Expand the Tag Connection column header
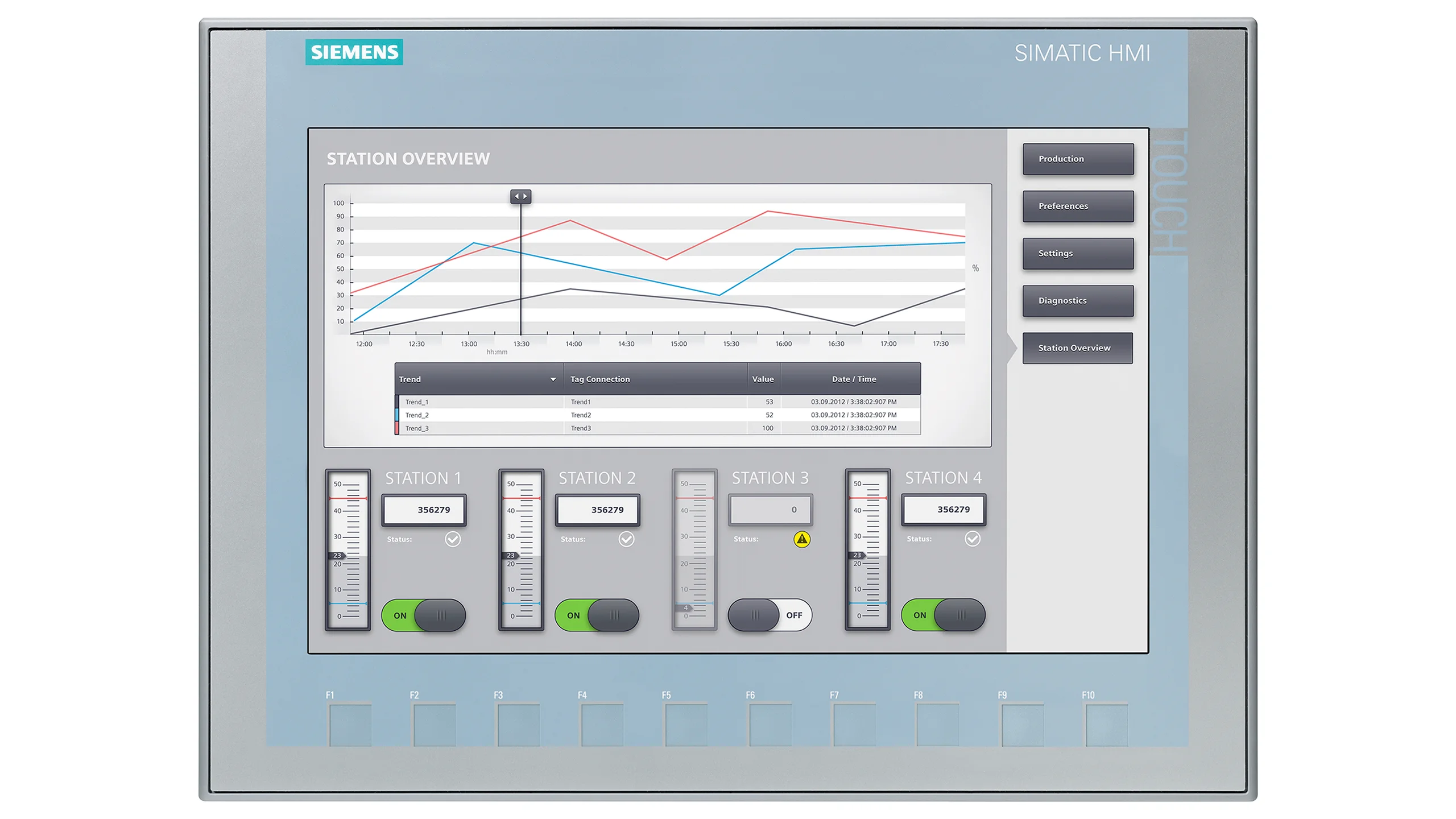Screen dimensions: 1456x819 (x=601, y=379)
